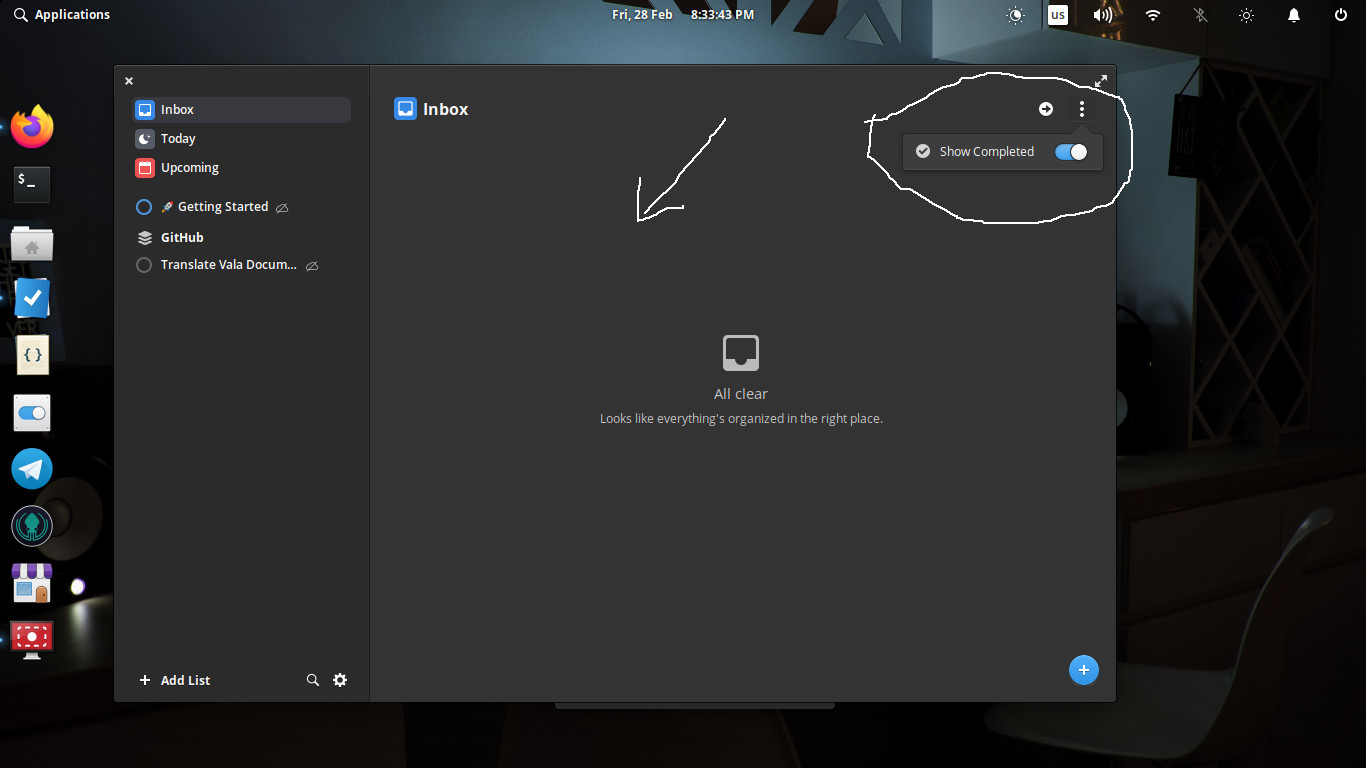The image size is (1366, 768).
Task: Click the window expand arrows icon
Action: click(1101, 81)
